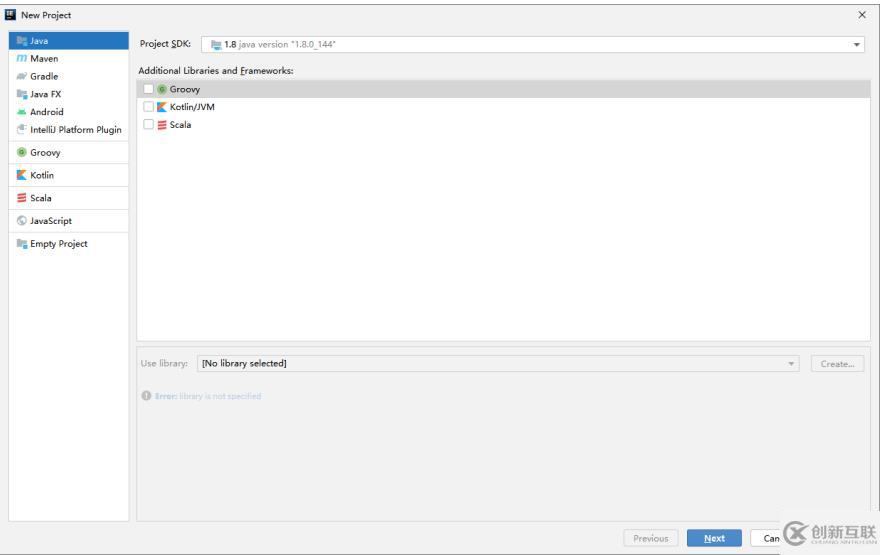Click the Create... library button

click(x=837, y=364)
